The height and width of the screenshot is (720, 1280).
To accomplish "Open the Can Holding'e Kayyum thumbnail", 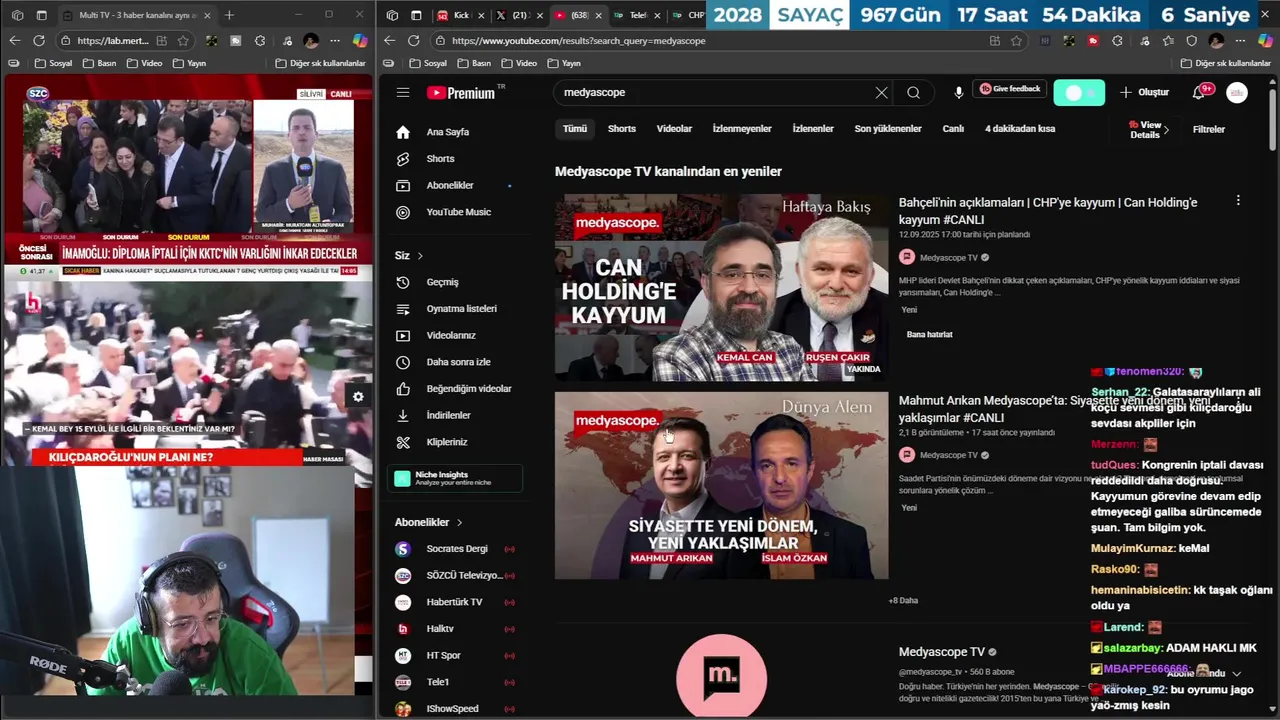I will 721,287.
